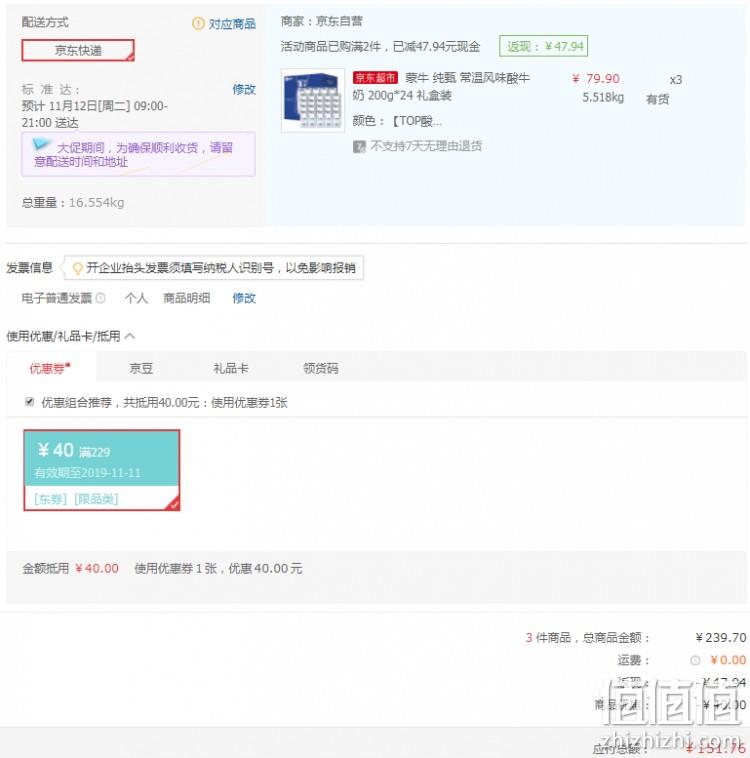Viewport: 750px width, 758px height.
Task: Click 修改 for invoice information
Action: point(244,298)
